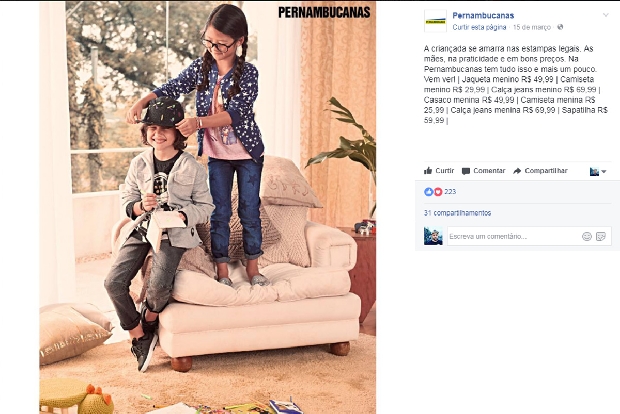
Task: Click the PERNAMBUCANAS logo on the photo
Action: pos(324,12)
